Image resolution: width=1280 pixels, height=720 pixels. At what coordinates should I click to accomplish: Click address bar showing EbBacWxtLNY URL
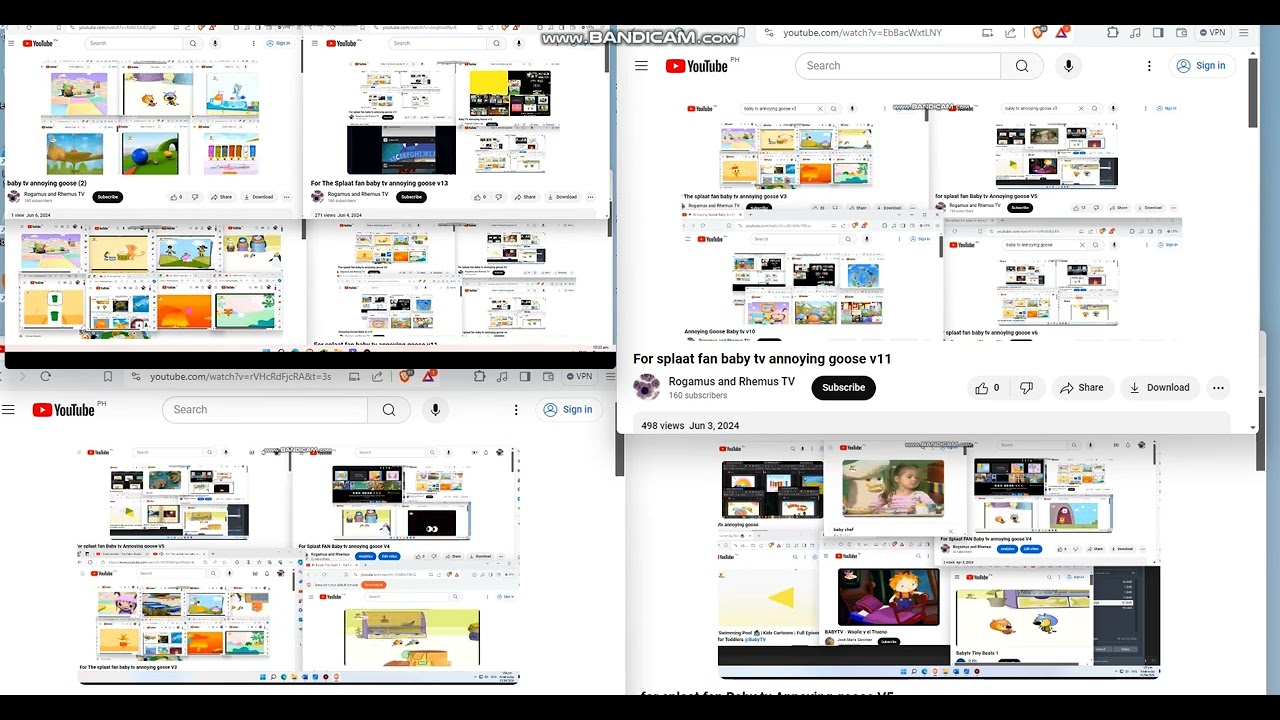862,33
